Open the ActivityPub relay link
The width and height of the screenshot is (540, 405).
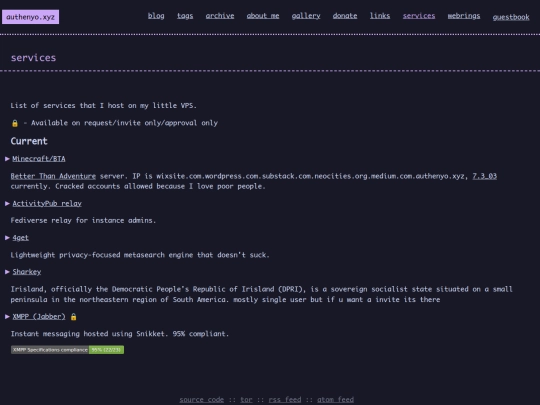click(47, 203)
